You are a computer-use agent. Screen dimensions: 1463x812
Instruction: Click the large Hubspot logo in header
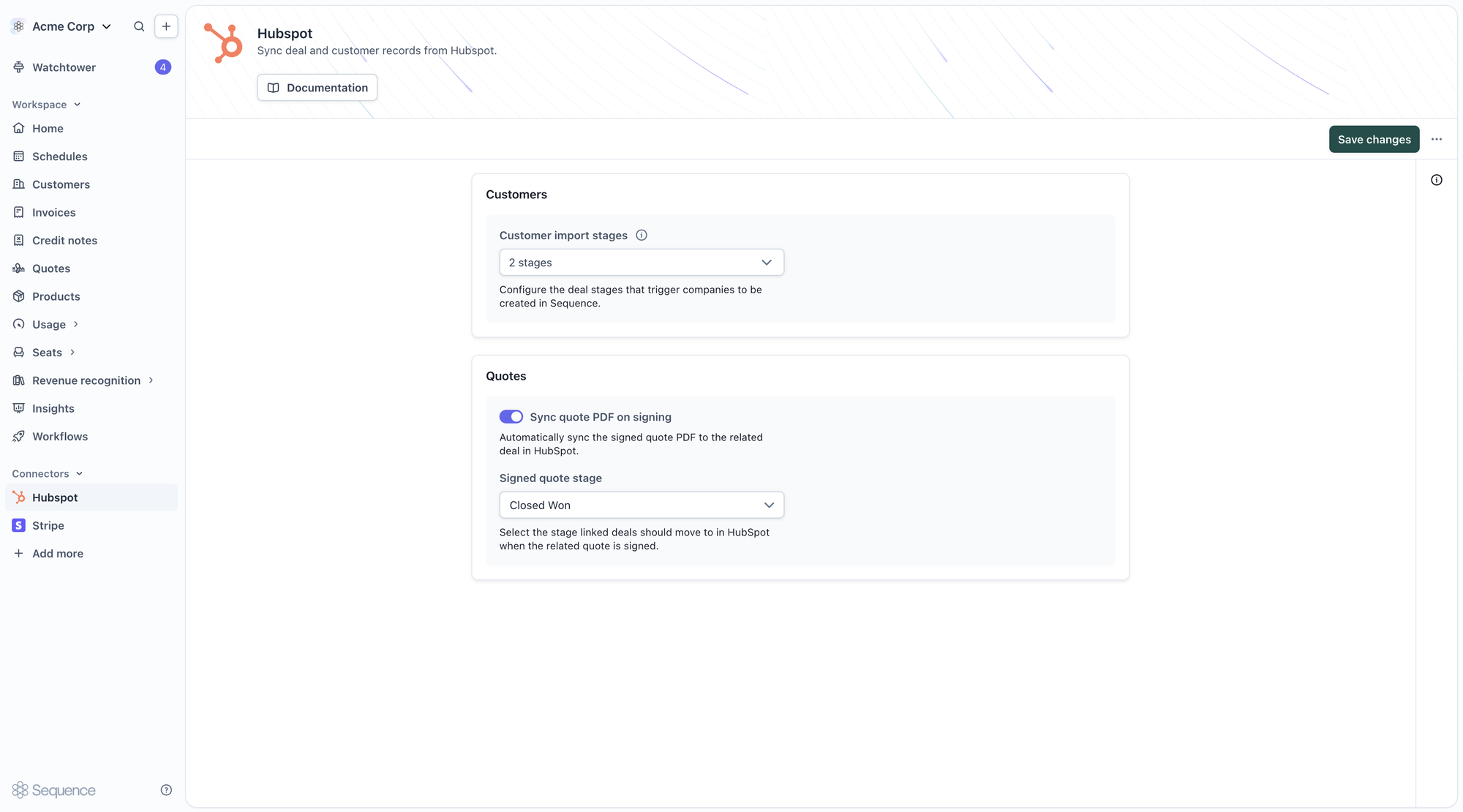point(223,43)
